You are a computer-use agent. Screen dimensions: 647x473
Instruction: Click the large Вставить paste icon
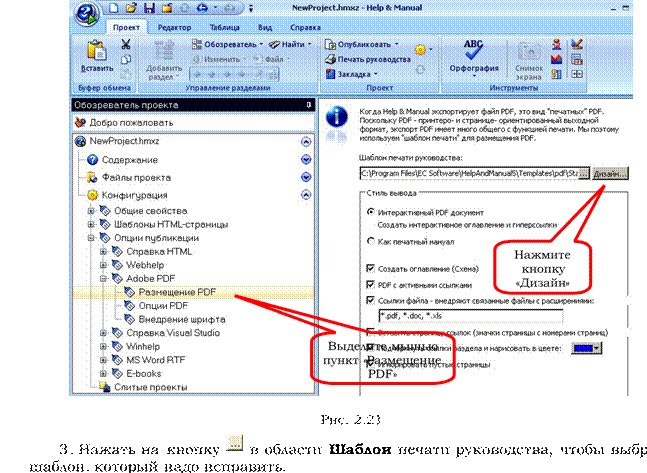pos(96,52)
